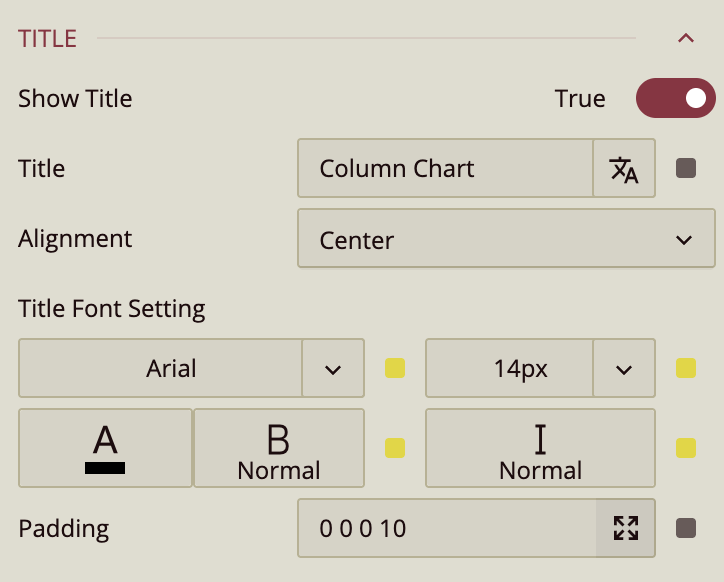Screen dimensions: 724x582
Task: Click the gray square next to Title
Action: [686, 168]
